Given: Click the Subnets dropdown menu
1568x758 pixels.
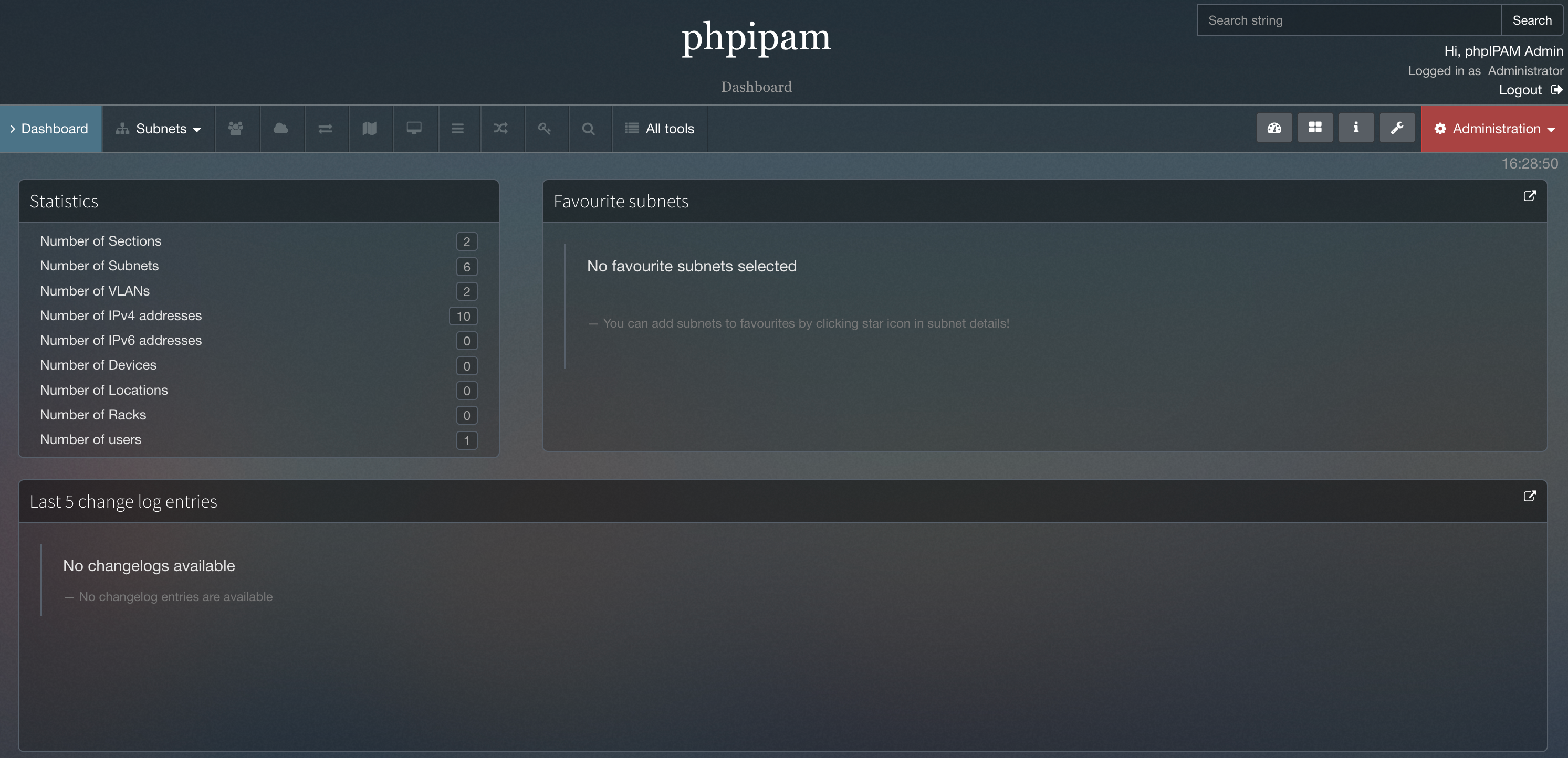Looking at the screenshot, I should 157,128.
